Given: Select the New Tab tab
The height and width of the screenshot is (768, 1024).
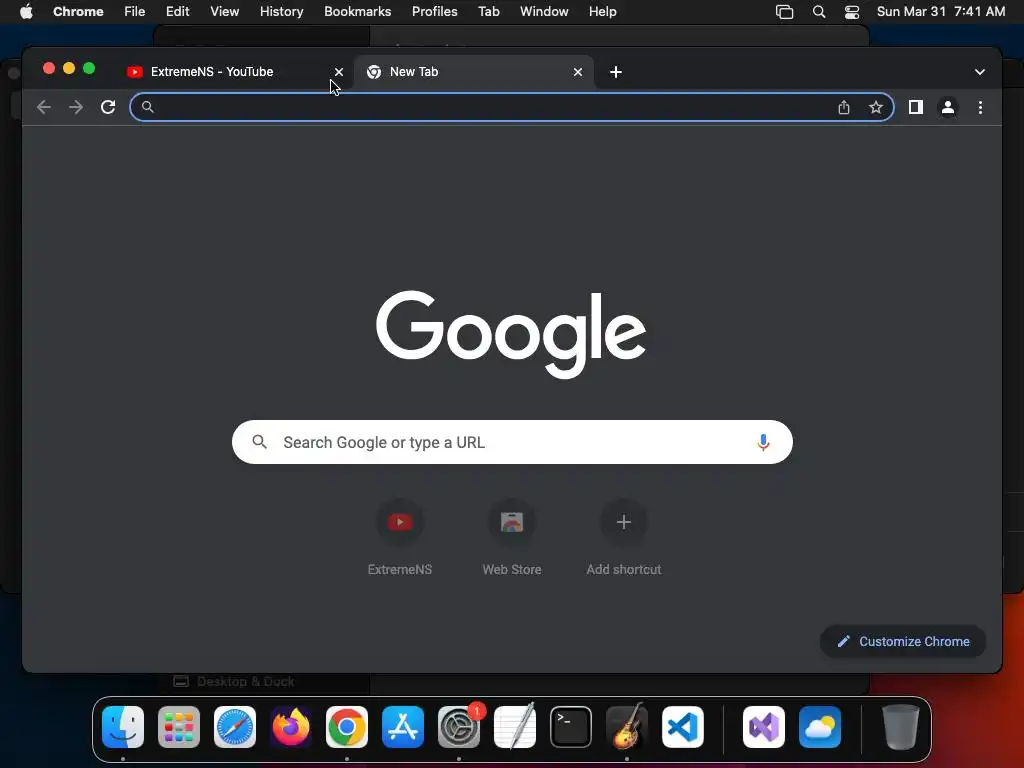Looking at the screenshot, I should tap(473, 72).
